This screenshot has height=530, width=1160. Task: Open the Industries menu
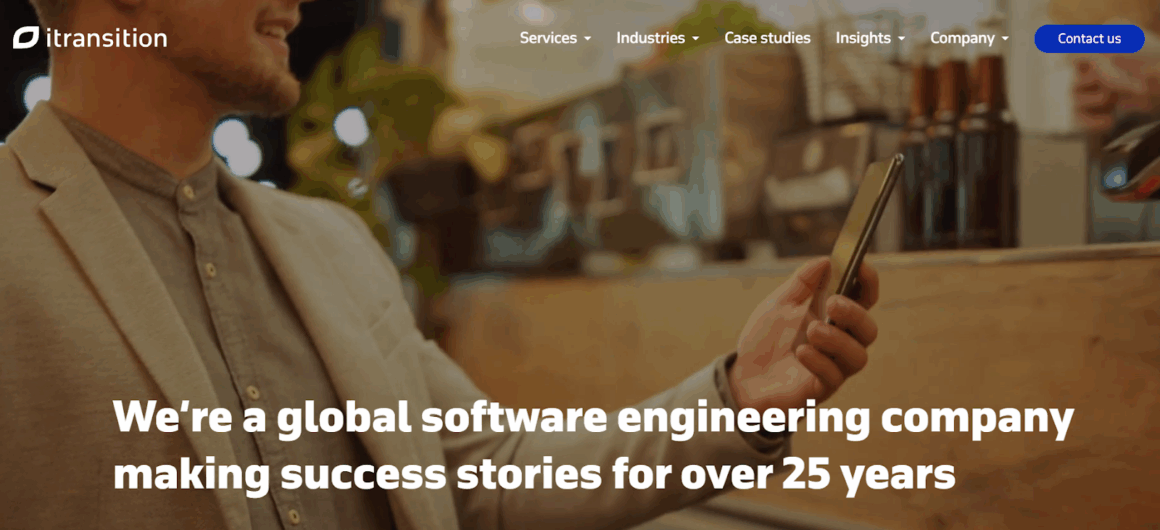[x=650, y=38]
